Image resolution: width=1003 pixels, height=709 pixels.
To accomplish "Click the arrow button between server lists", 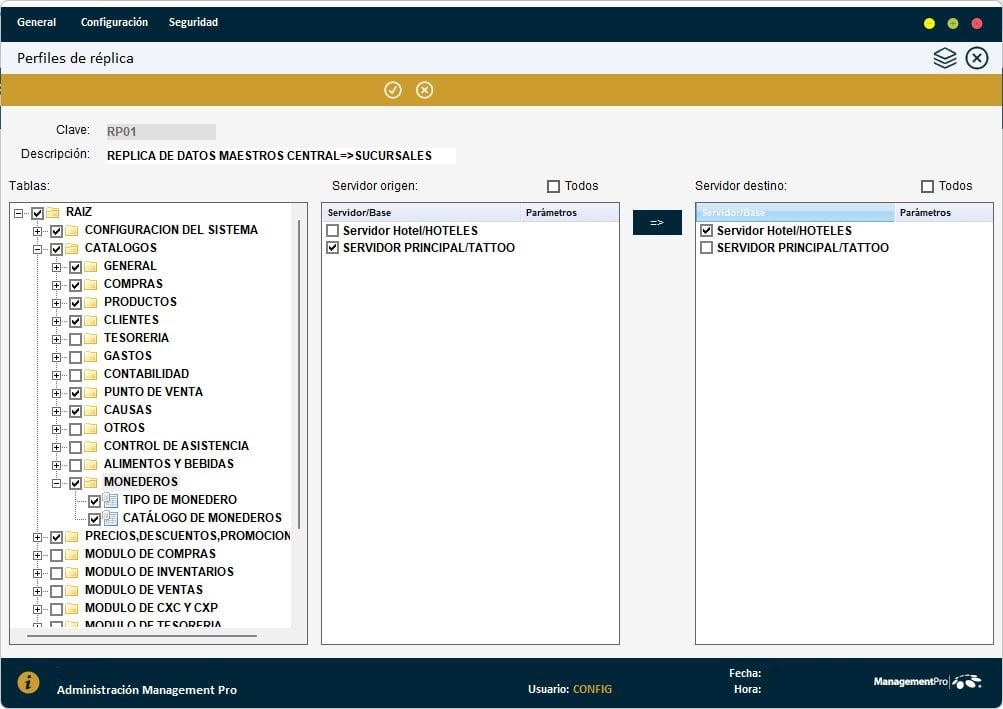I will 656,222.
